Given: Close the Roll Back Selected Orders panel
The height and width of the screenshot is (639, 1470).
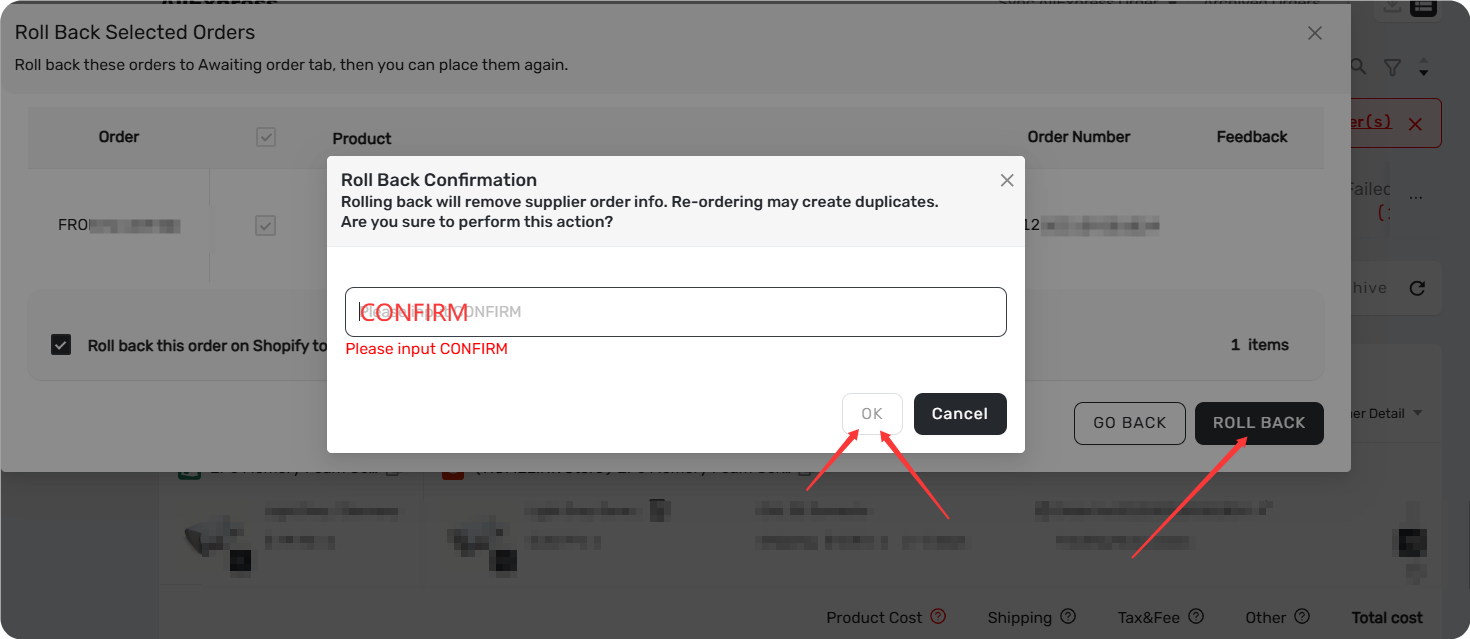Looking at the screenshot, I should 1315,33.
